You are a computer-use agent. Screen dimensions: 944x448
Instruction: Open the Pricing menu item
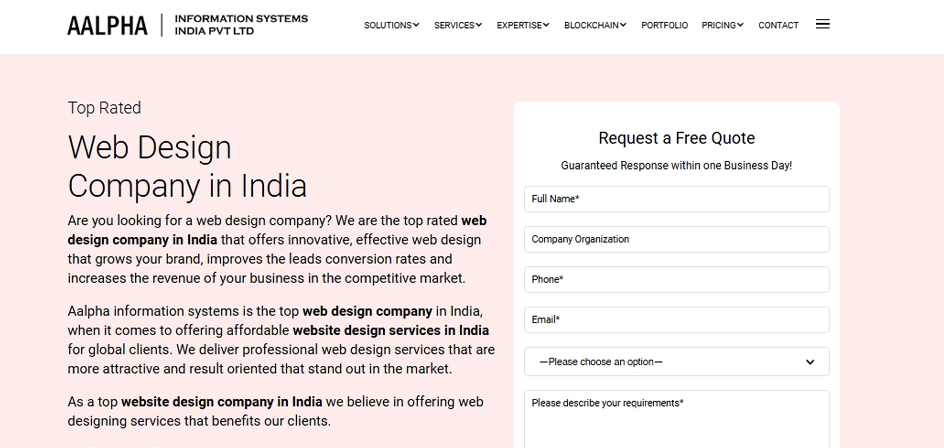[x=722, y=25]
